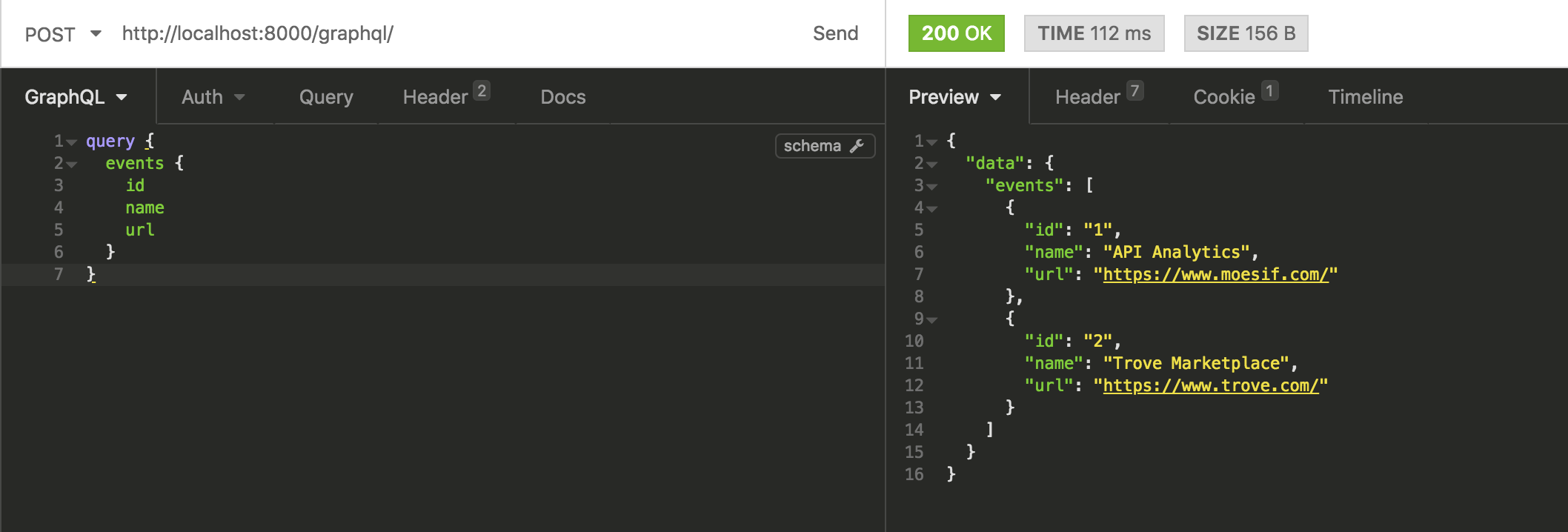Open the POST method dropdown

click(63, 34)
